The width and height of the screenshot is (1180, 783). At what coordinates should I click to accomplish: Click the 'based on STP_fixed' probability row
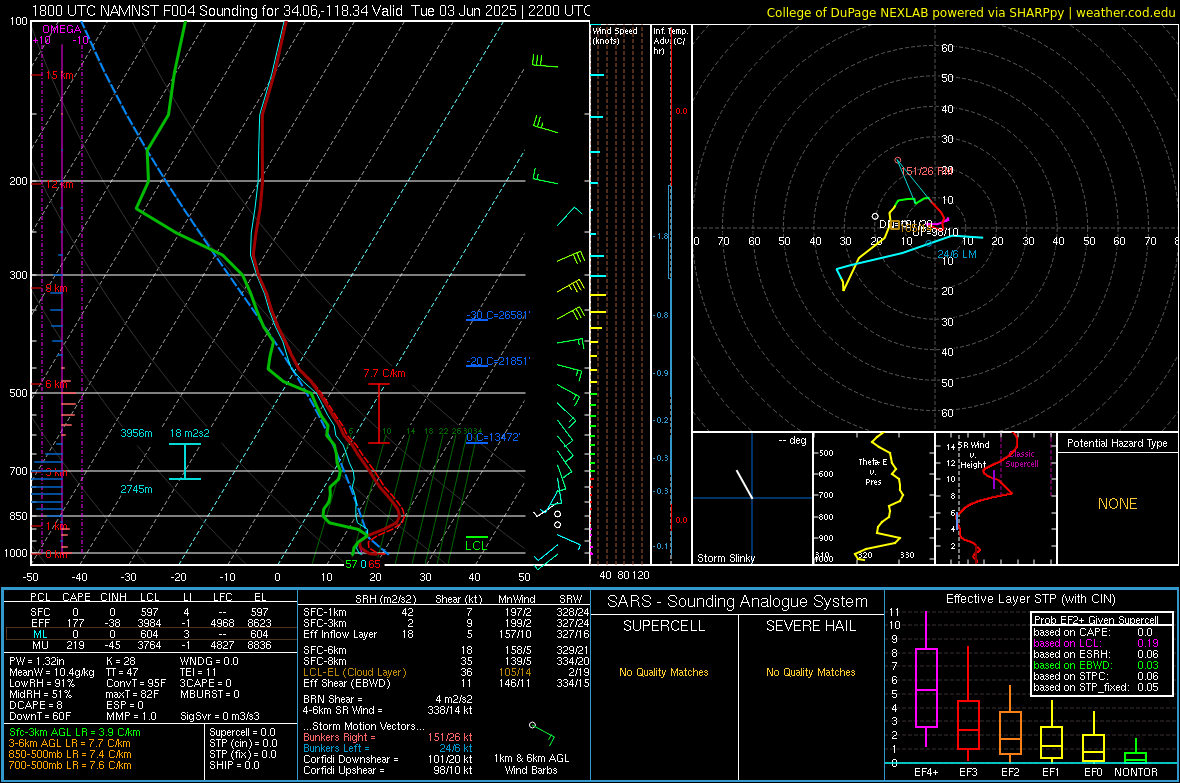[x=1096, y=687]
